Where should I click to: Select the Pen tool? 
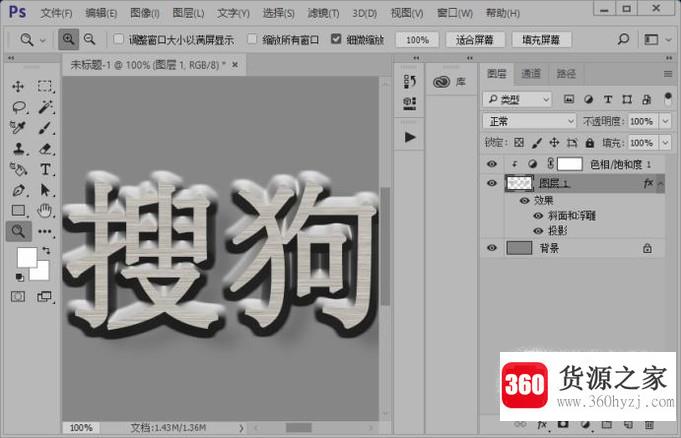point(19,190)
